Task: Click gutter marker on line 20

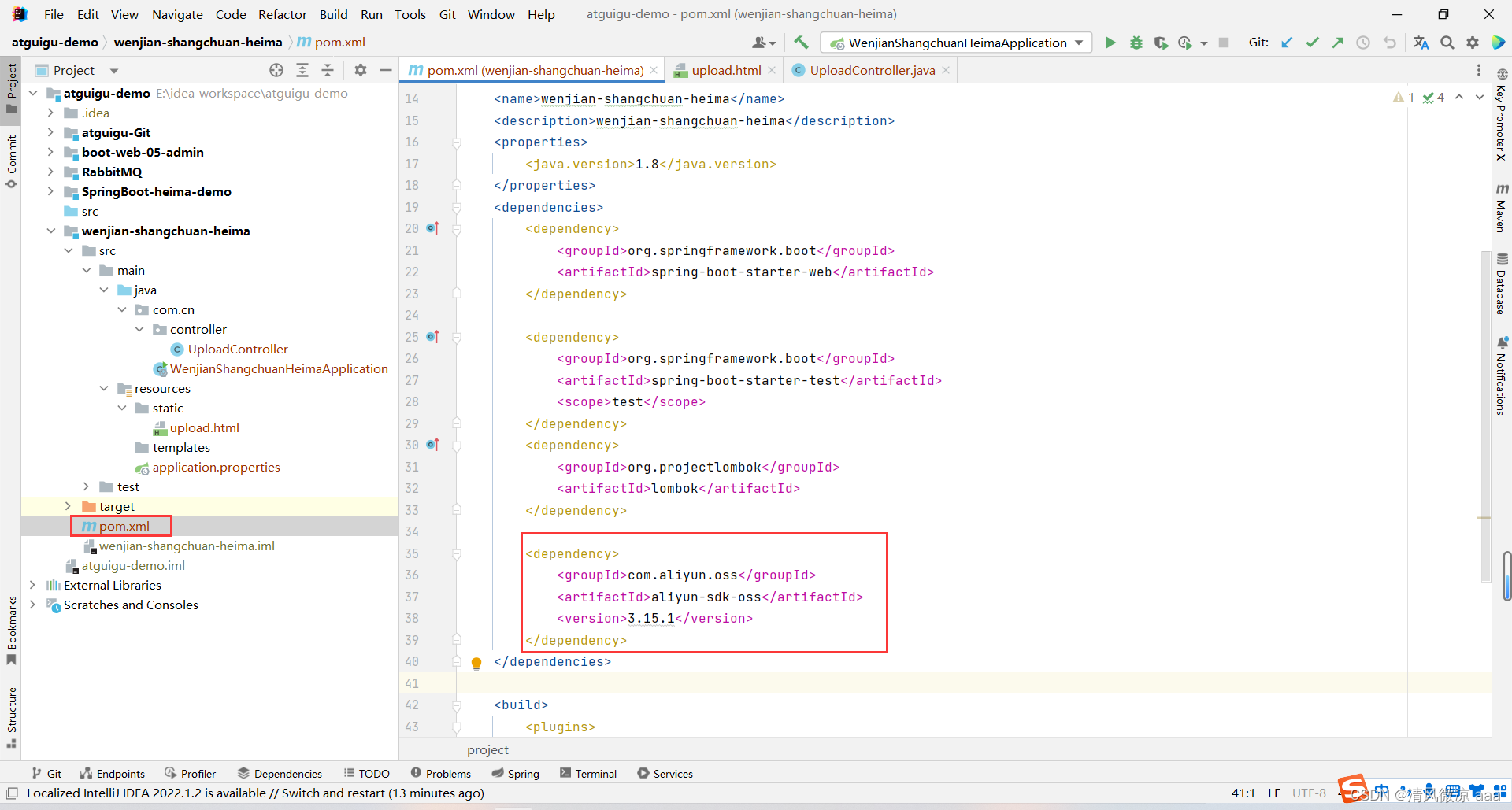Action: tap(432, 228)
